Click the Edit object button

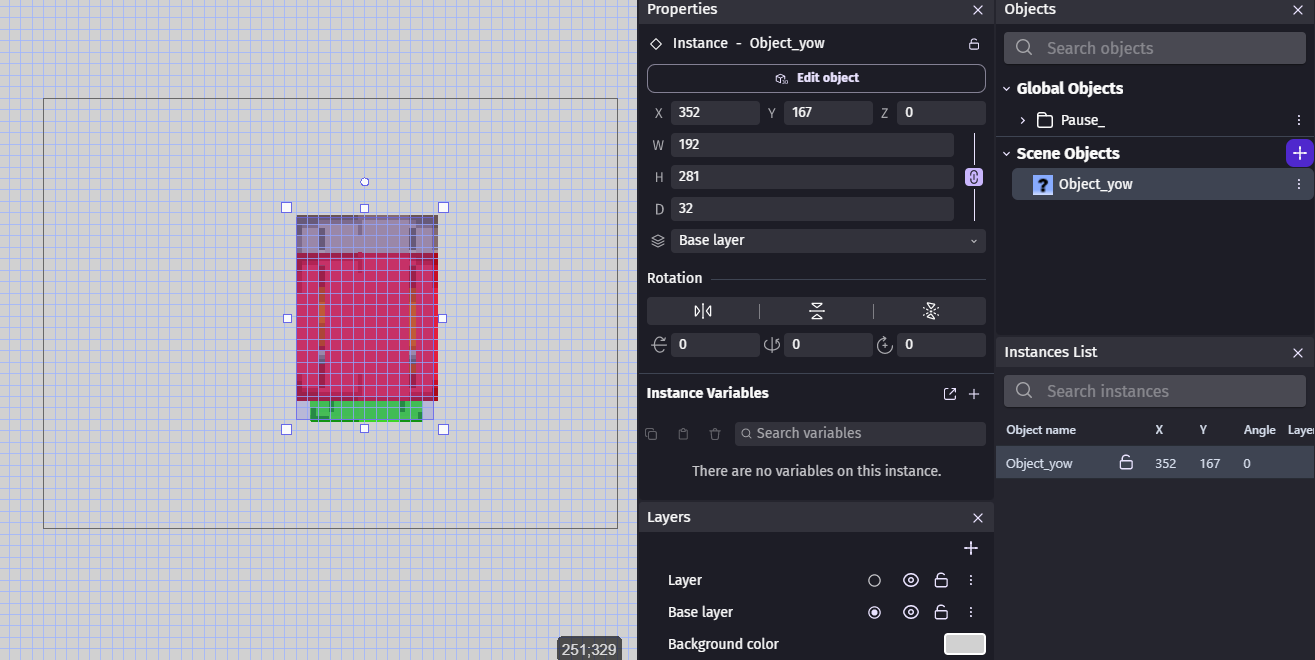click(816, 78)
